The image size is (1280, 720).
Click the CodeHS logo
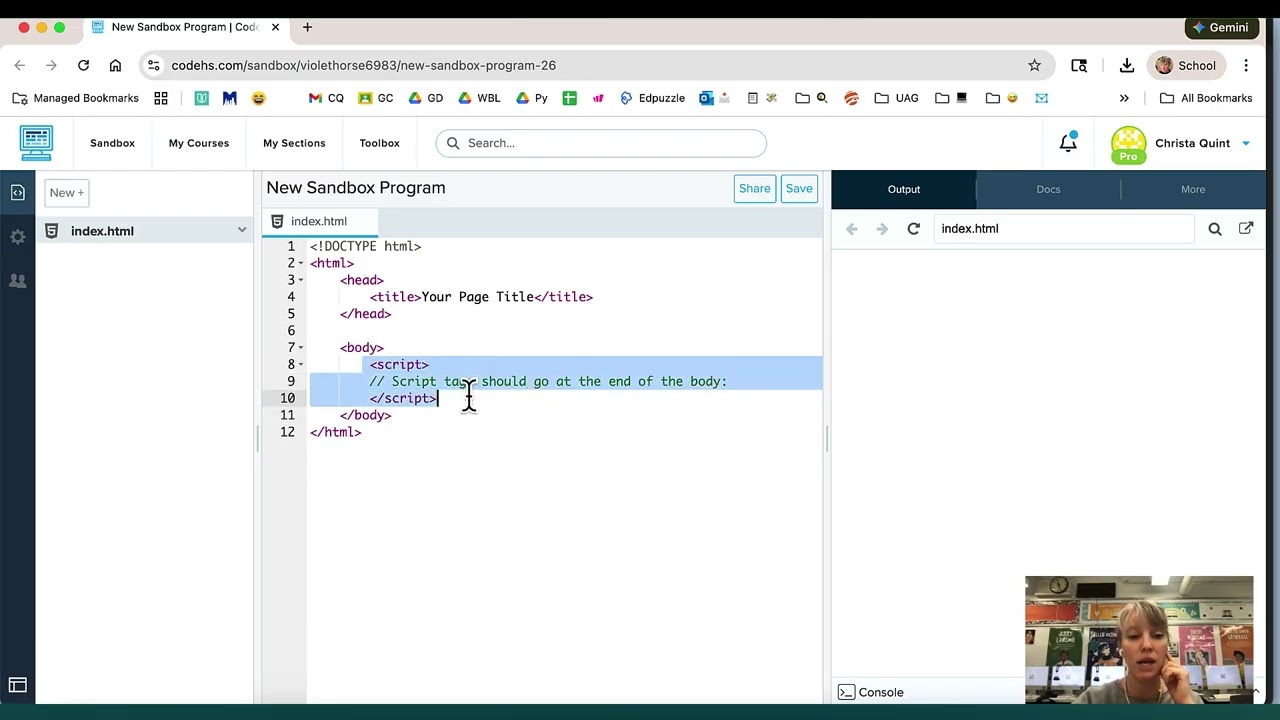(36, 143)
